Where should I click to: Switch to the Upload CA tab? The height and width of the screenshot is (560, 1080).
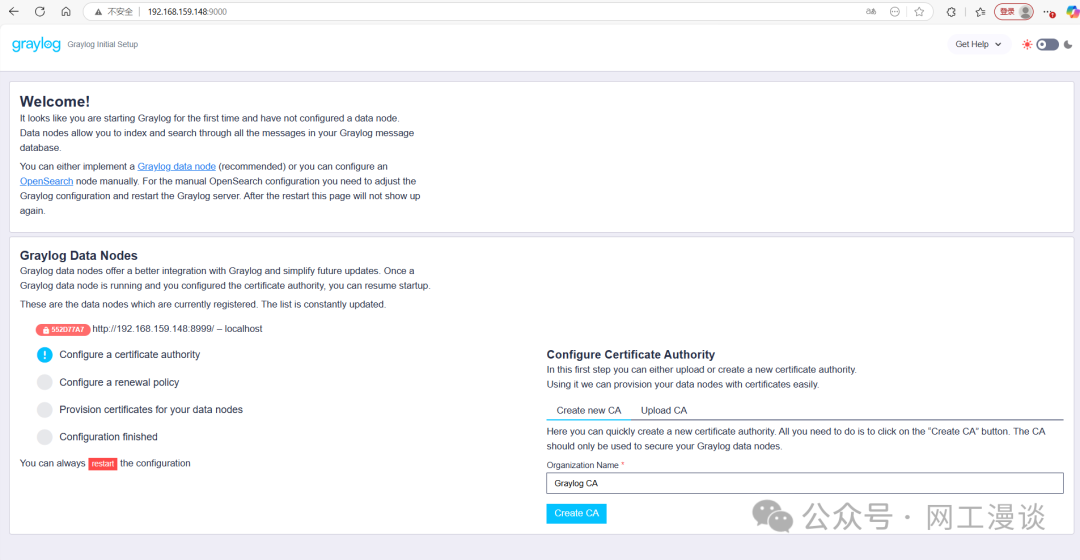click(x=664, y=410)
